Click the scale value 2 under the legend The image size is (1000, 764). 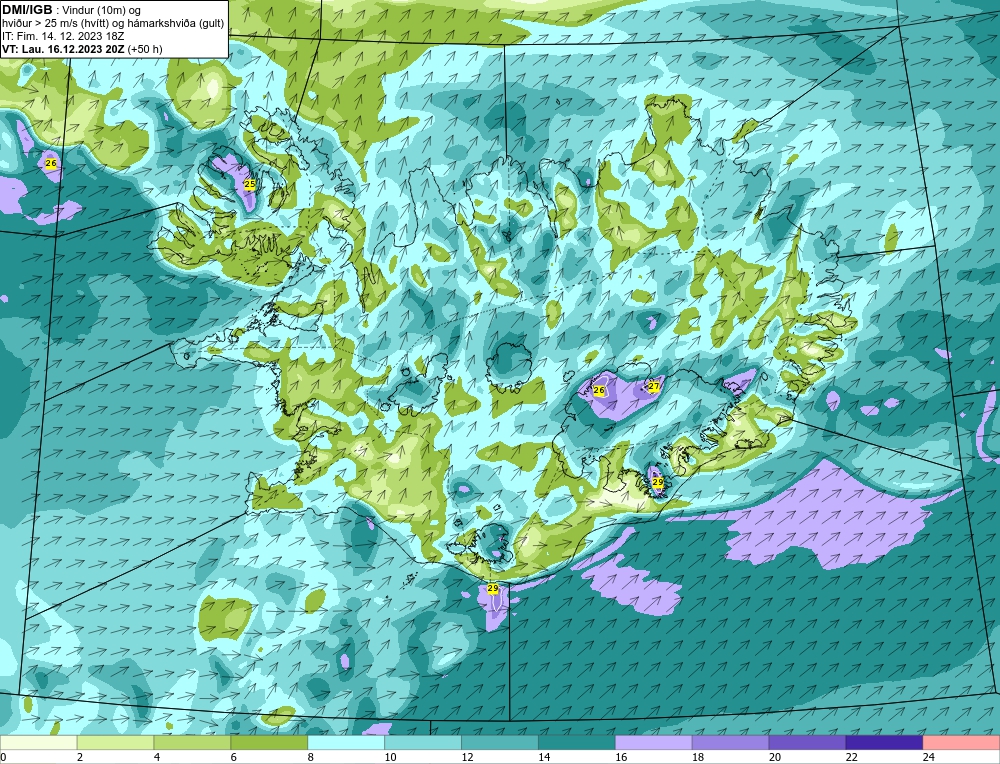click(80, 758)
